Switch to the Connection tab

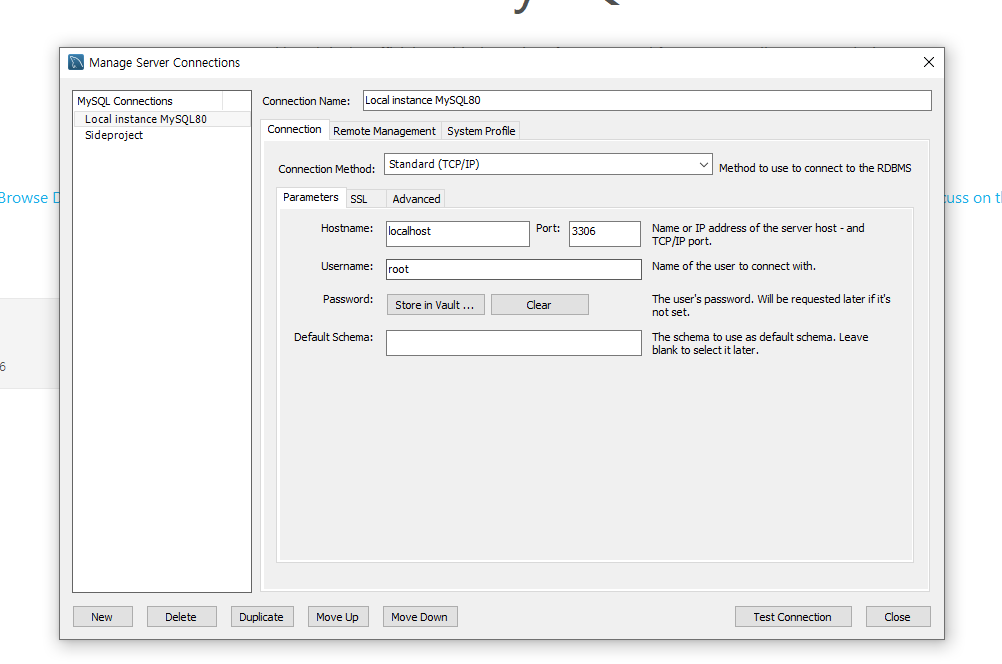(295, 129)
